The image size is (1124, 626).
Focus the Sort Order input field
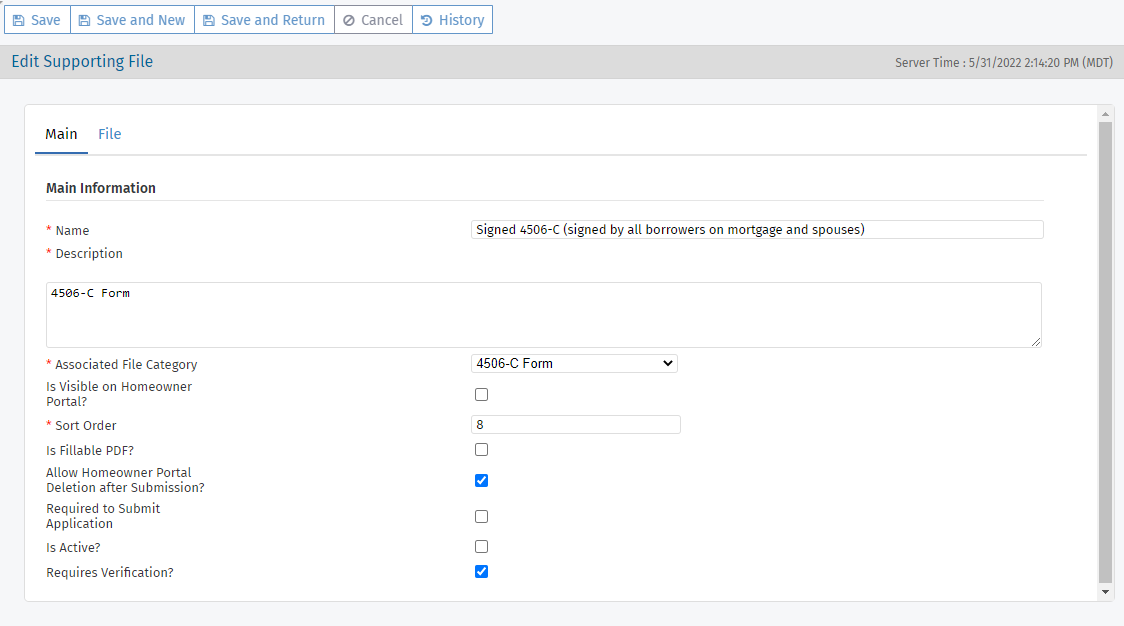click(575, 425)
